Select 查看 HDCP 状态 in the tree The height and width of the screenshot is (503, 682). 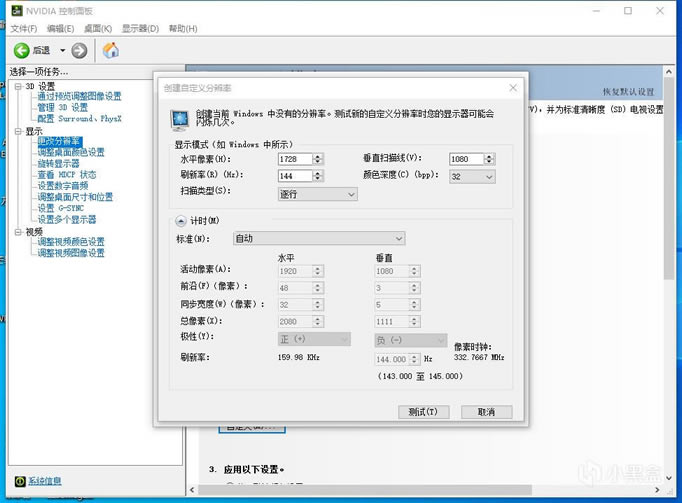coord(67,174)
